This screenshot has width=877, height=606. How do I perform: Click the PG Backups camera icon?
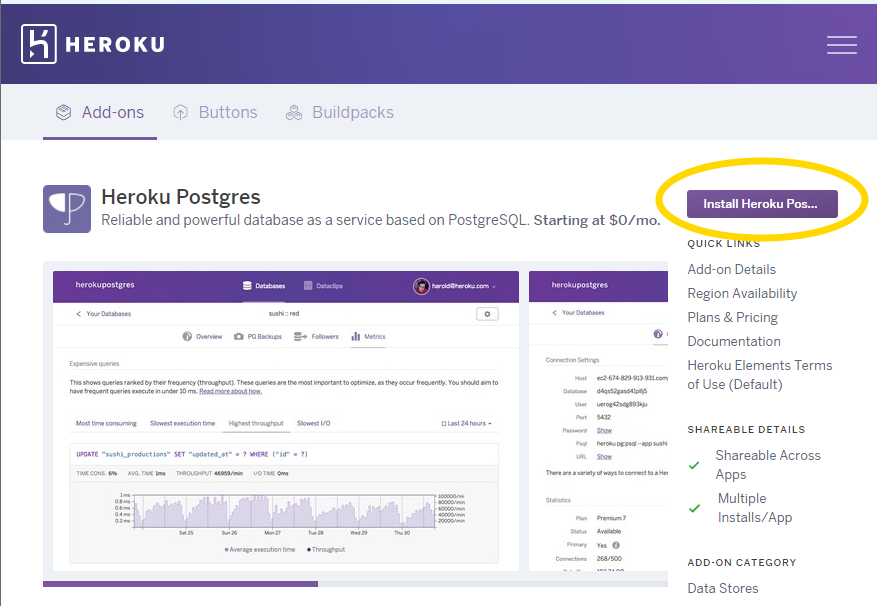237,336
